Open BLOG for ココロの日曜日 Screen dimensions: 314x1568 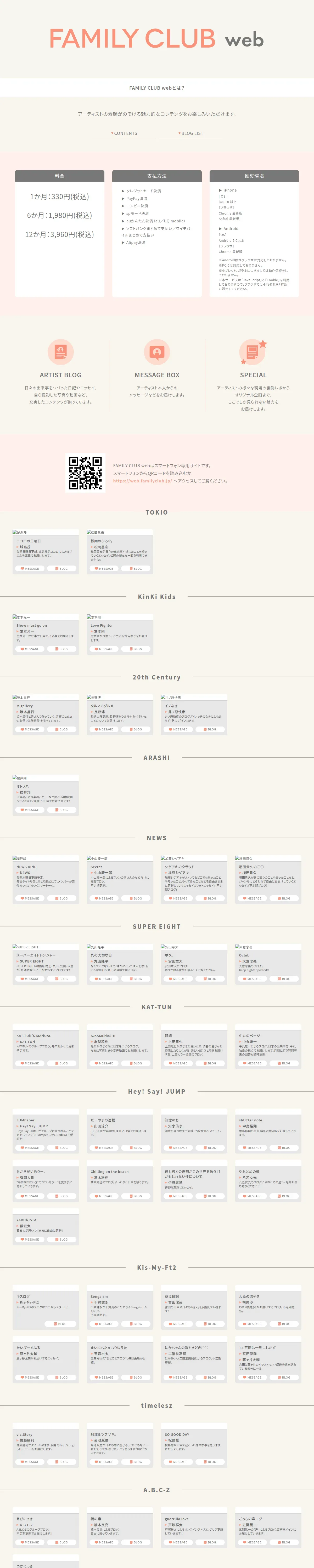coord(61,568)
